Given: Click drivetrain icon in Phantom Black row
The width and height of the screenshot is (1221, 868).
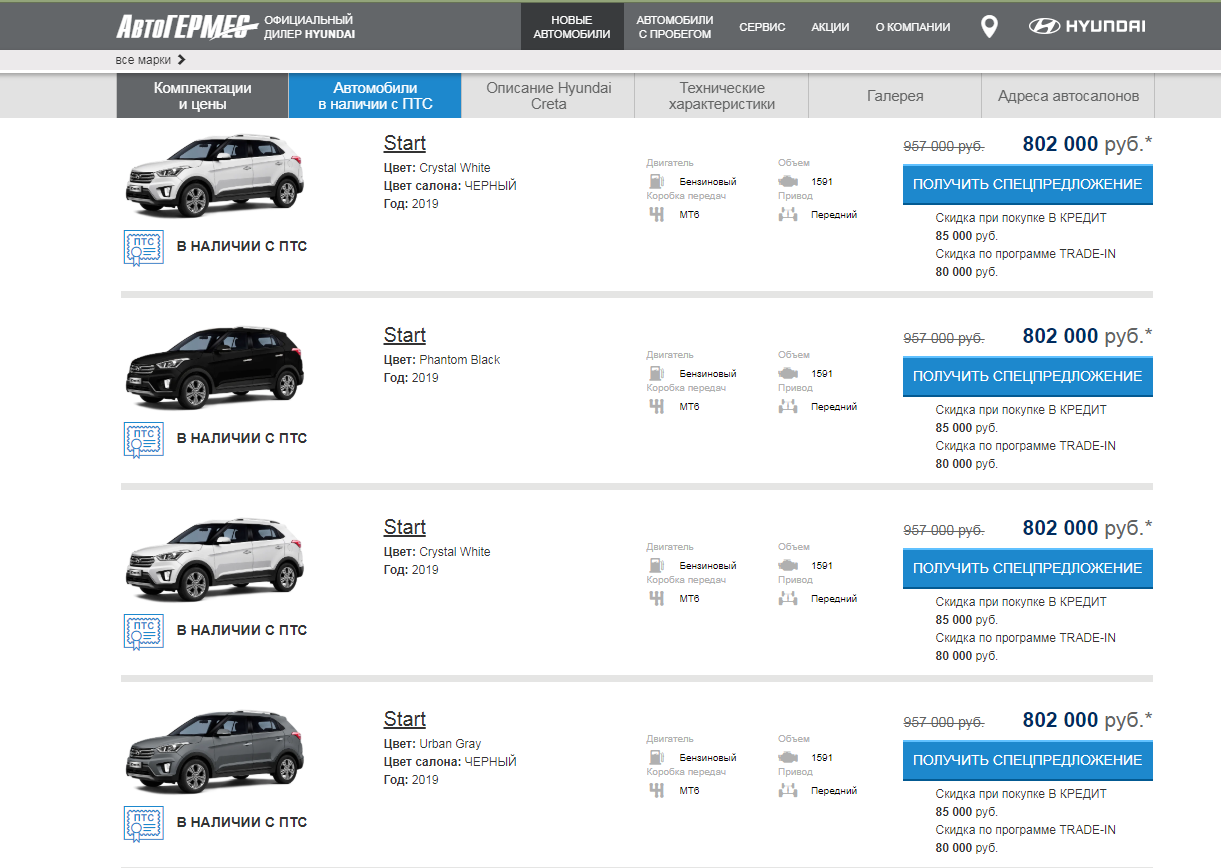Looking at the screenshot, I should [788, 406].
